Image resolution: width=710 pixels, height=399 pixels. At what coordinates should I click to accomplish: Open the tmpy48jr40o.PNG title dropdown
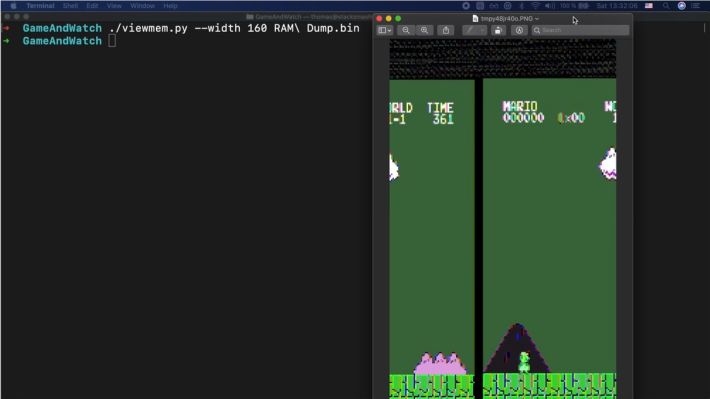[x=506, y=19]
